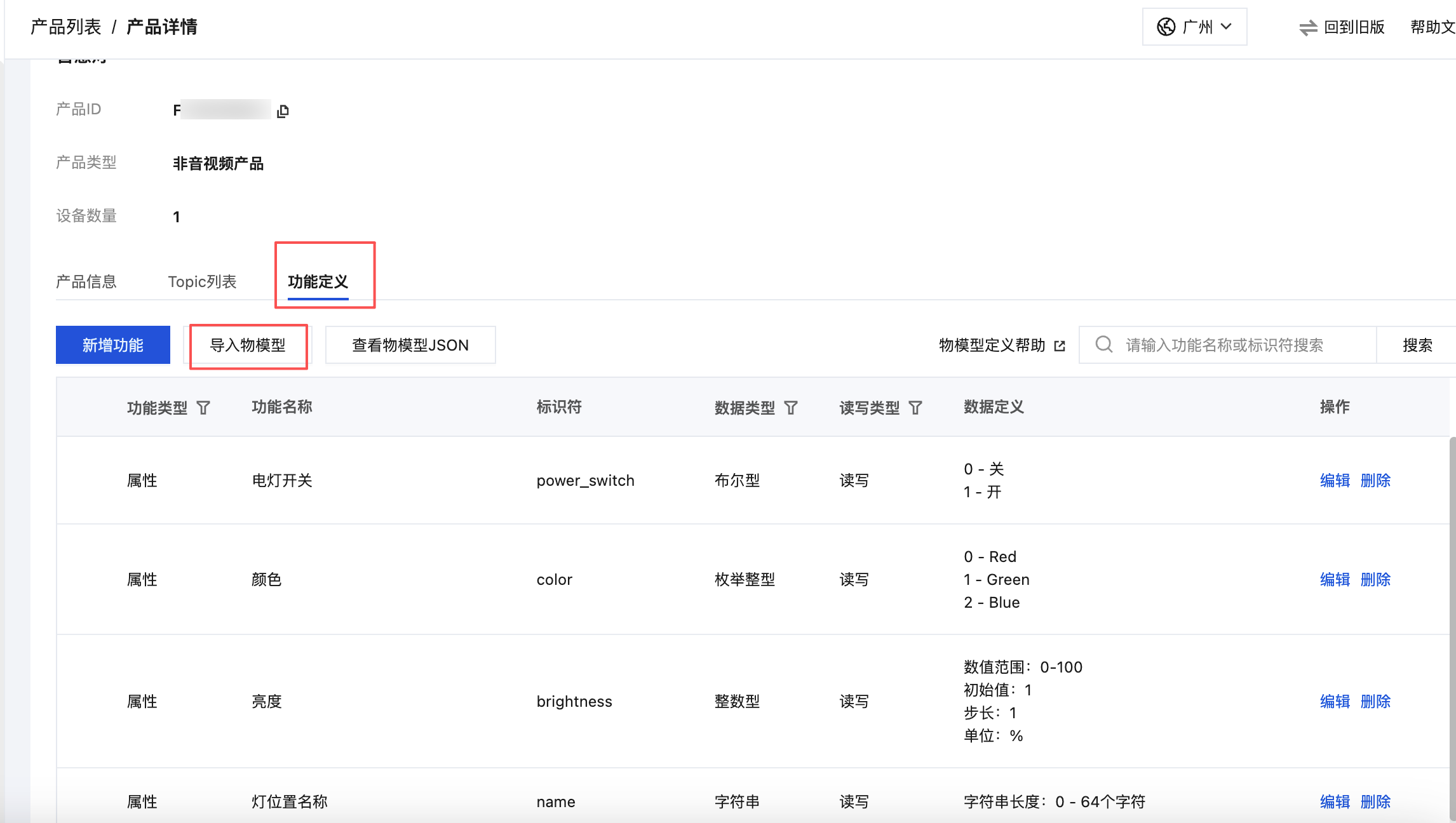
Task: Click the search magnifier icon
Action: [1104, 345]
